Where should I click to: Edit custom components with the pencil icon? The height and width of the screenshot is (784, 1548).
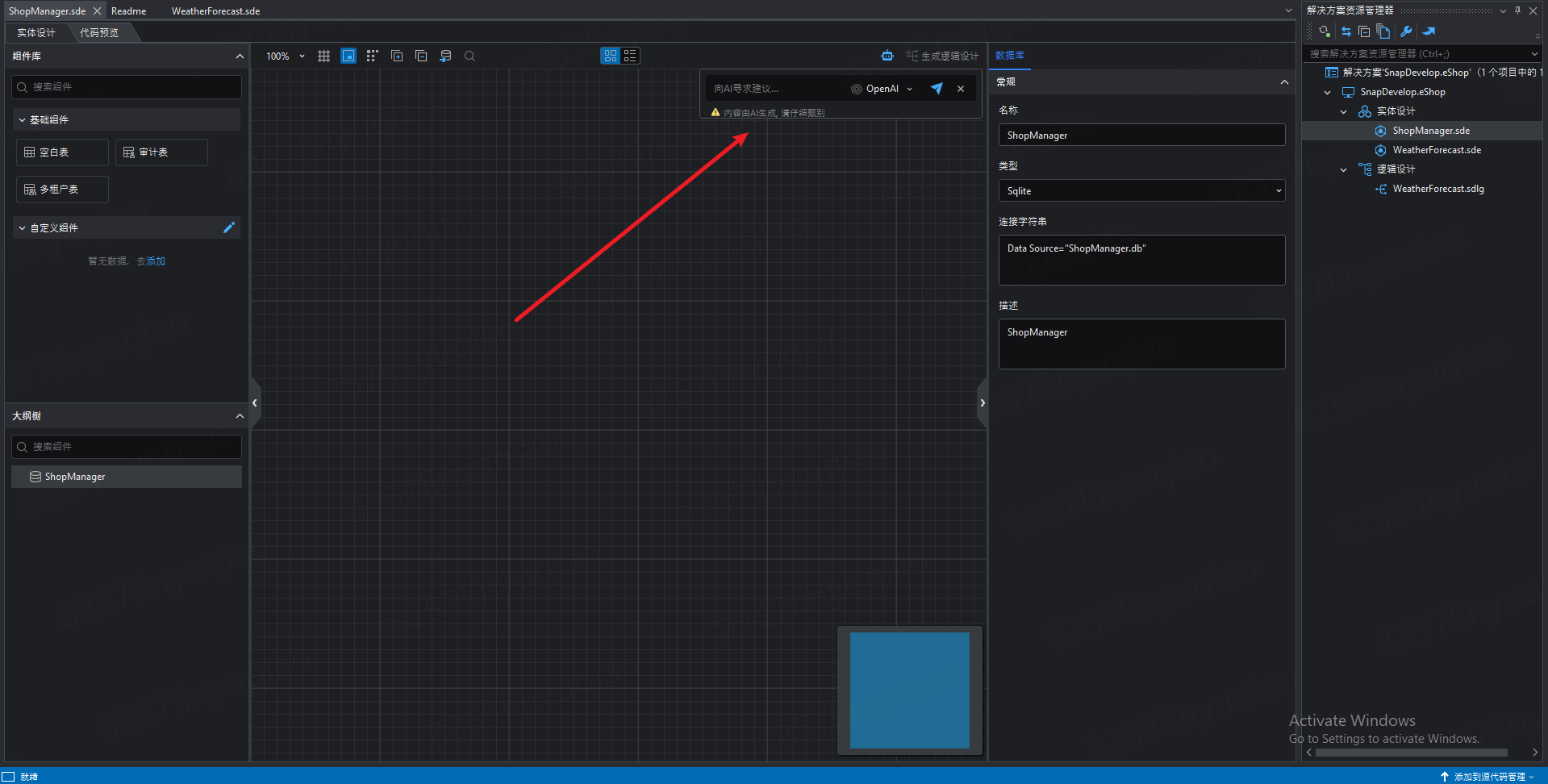tap(229, 227)
